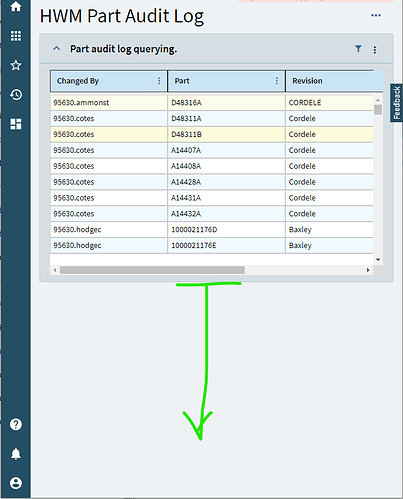
Task: Click the horizontal scrollbar thumb of table
Action: pos(152,270)
